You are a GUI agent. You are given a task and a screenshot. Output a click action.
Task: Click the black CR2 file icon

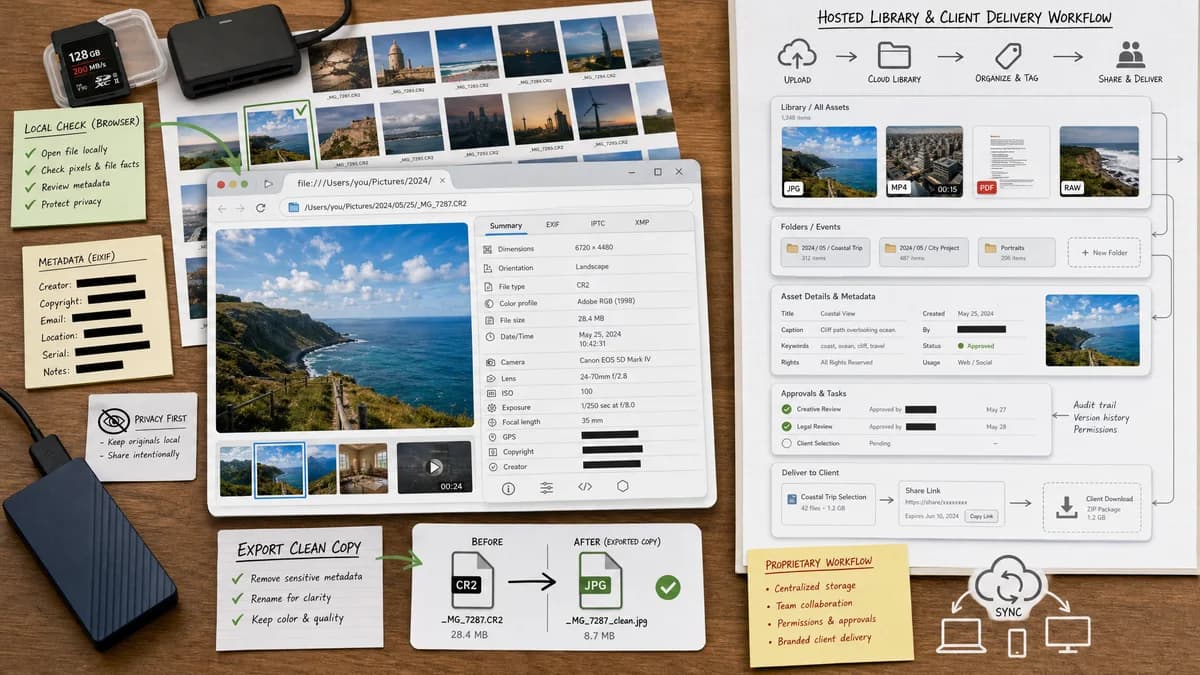(x=472, y=580)
